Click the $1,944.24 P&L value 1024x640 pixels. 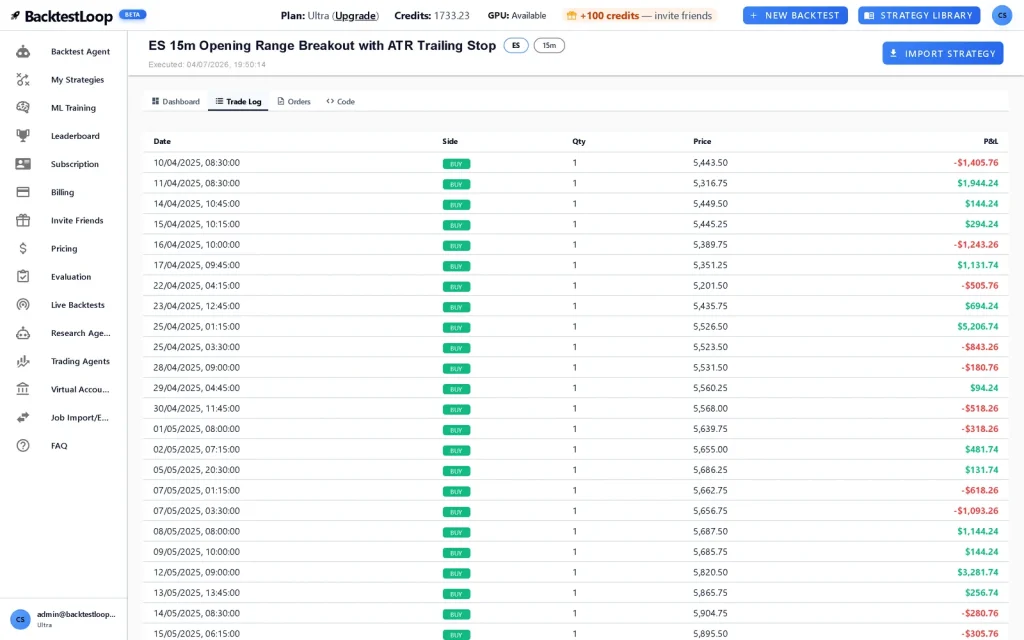[x=978, y=183]
